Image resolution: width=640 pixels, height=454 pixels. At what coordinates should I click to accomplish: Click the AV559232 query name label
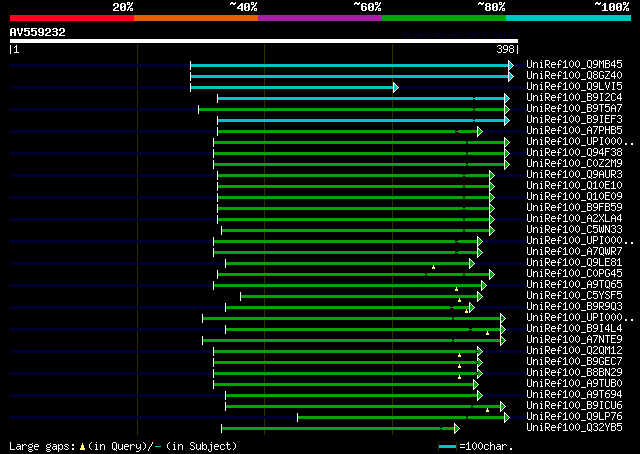click(38, 32)
